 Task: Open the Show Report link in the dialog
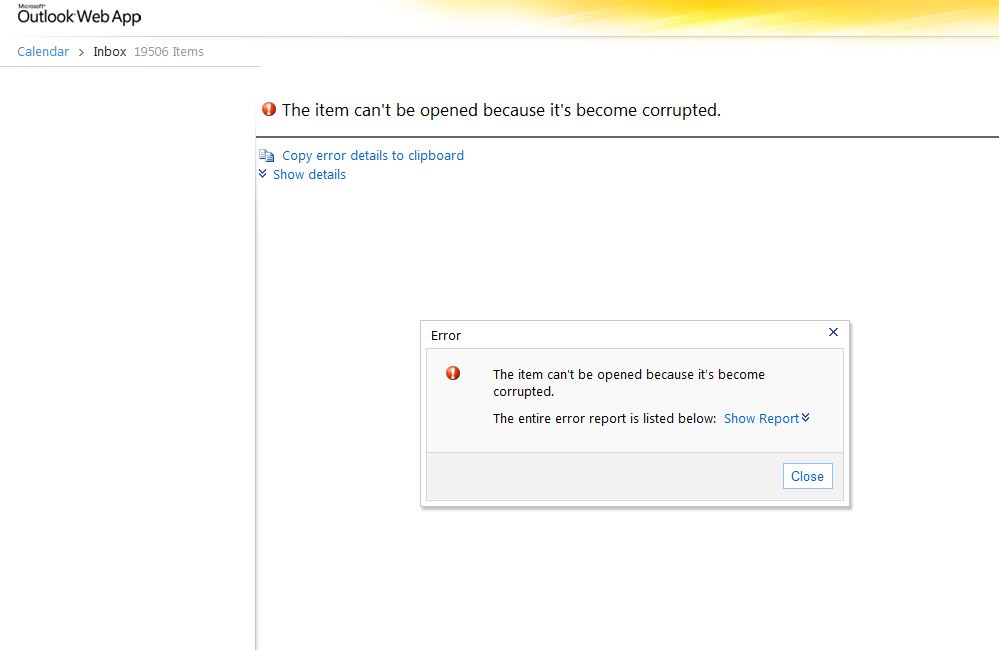tap(761, 418)
